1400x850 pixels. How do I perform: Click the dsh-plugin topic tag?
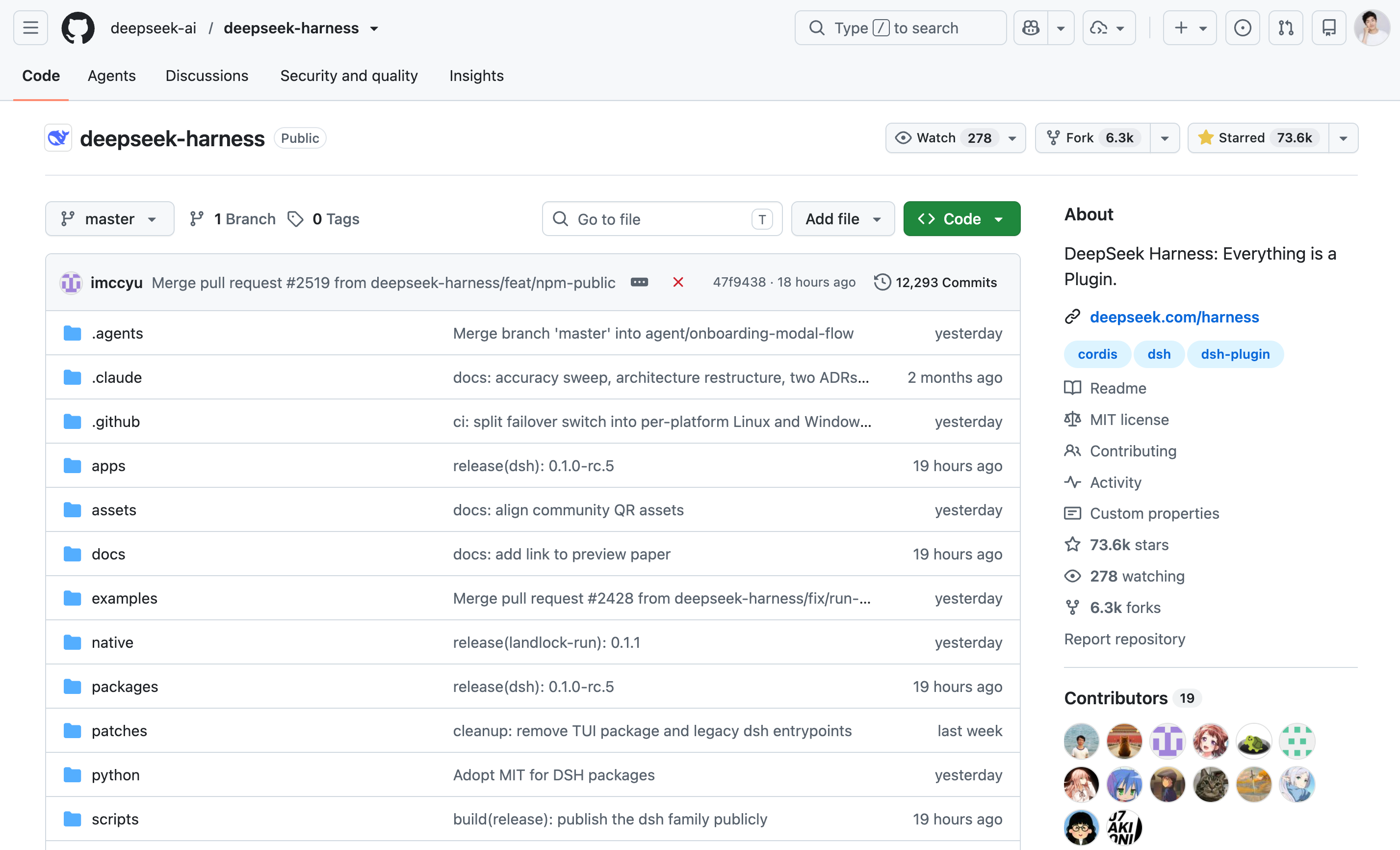pyautogui.click(x=1235, y=354)
